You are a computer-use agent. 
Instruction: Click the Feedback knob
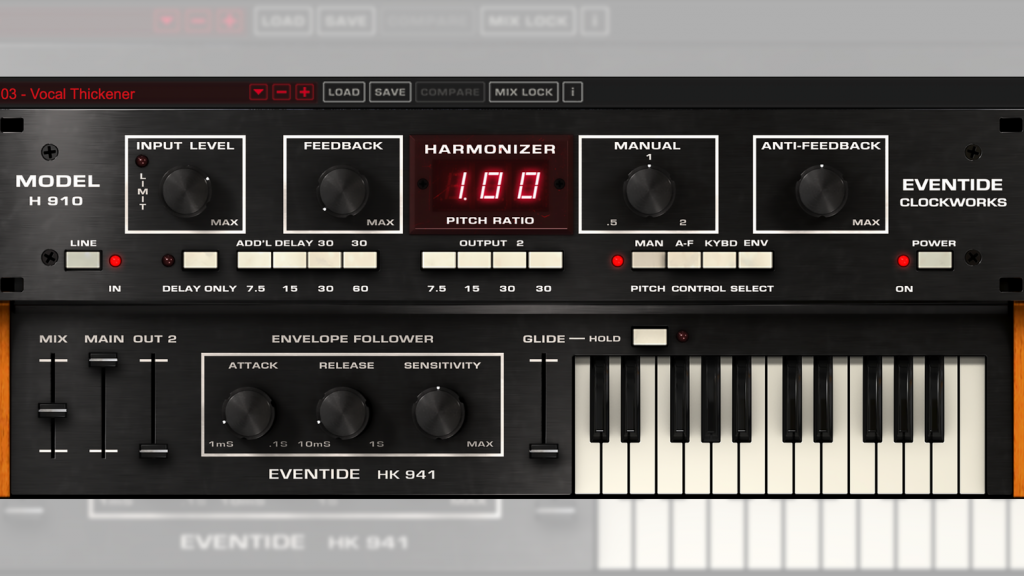point(343,191)
